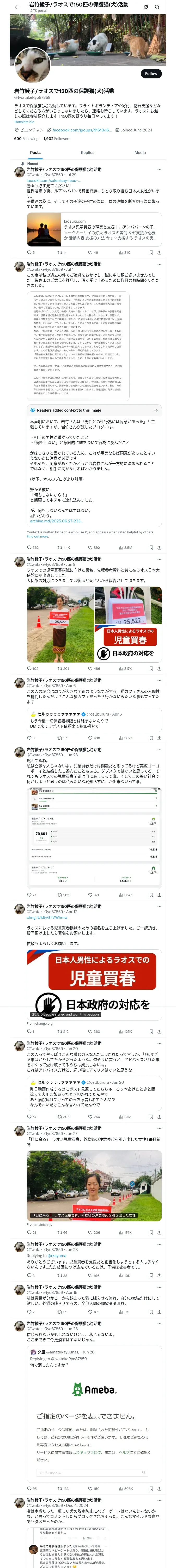This screenshot has width=176, height=1568.
Task: Click Translate bio link
Action: click(x=24, y=122)
